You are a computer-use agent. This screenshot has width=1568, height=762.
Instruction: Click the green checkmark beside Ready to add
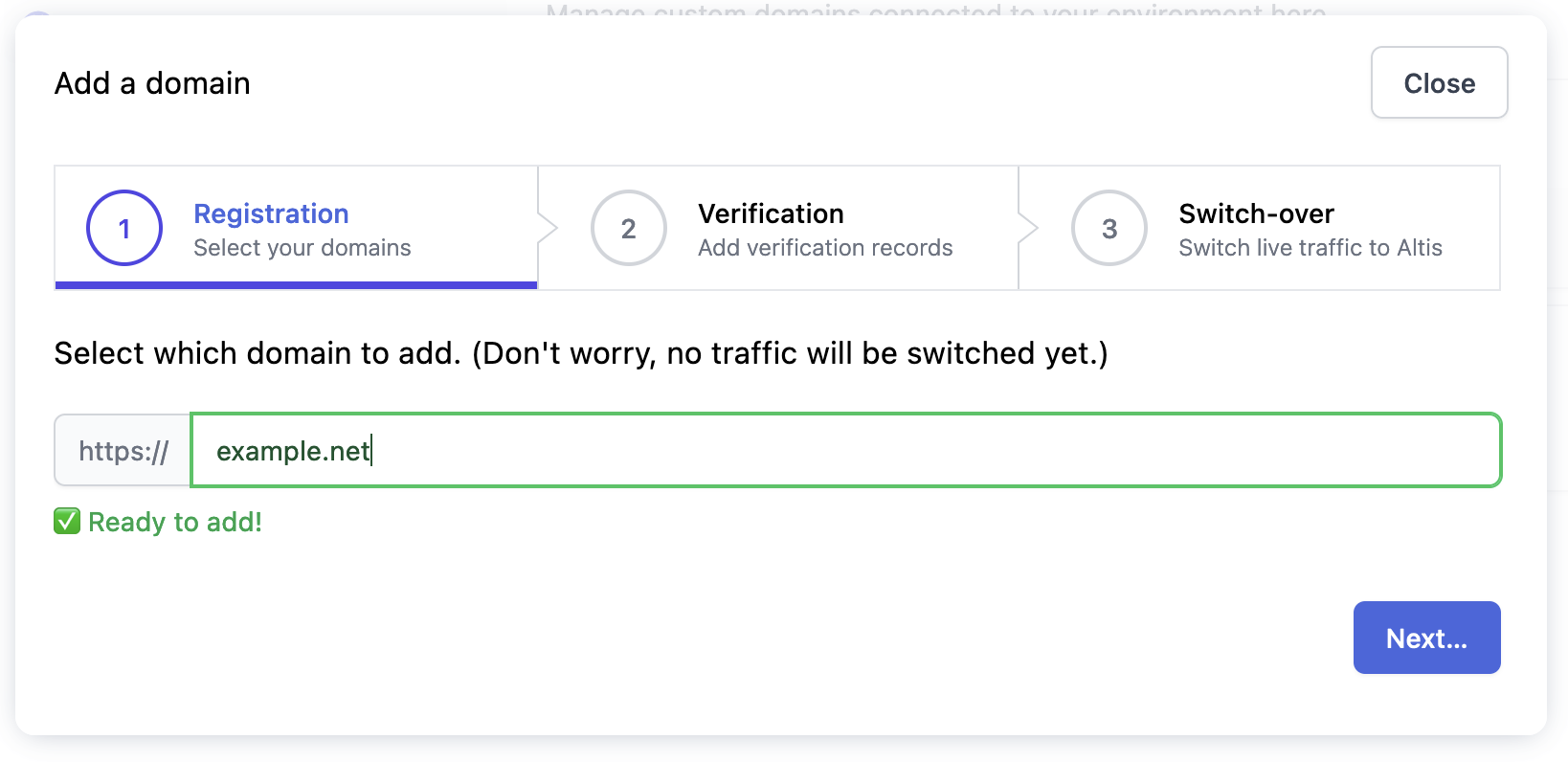[66, 522]
